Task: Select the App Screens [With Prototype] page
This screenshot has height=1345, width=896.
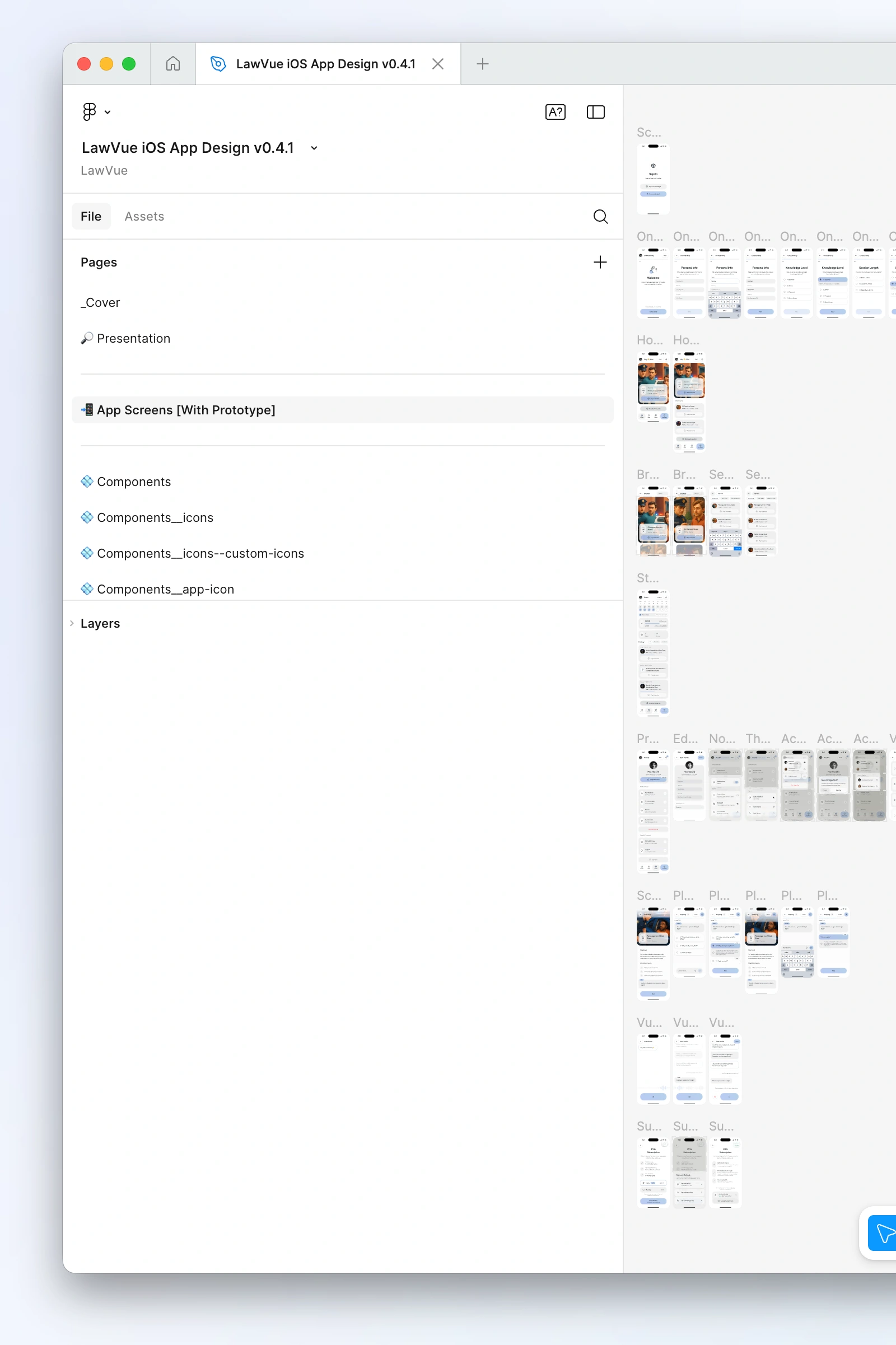Action: 186,410
